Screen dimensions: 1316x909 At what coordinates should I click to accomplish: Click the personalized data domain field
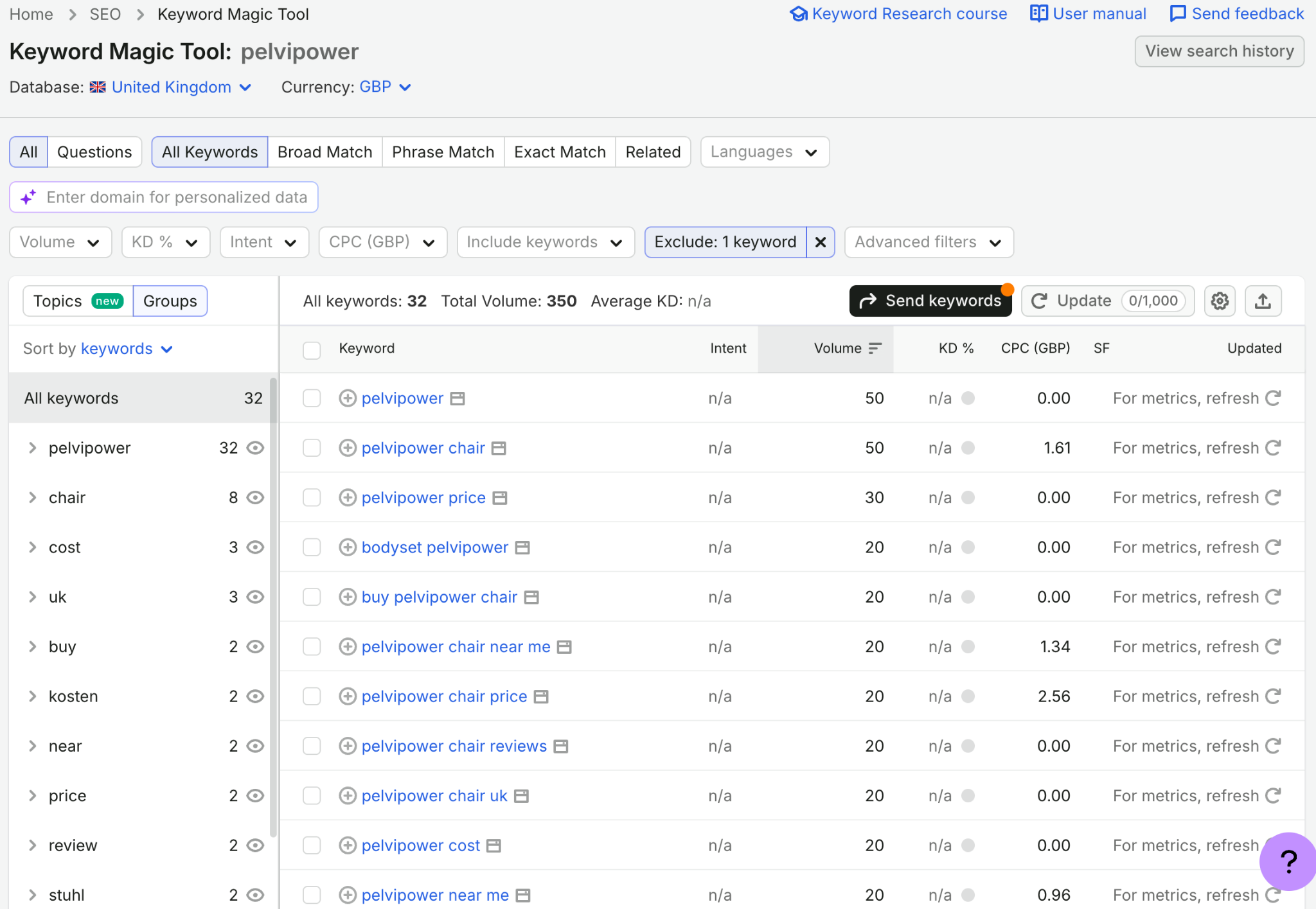[164, 197]
